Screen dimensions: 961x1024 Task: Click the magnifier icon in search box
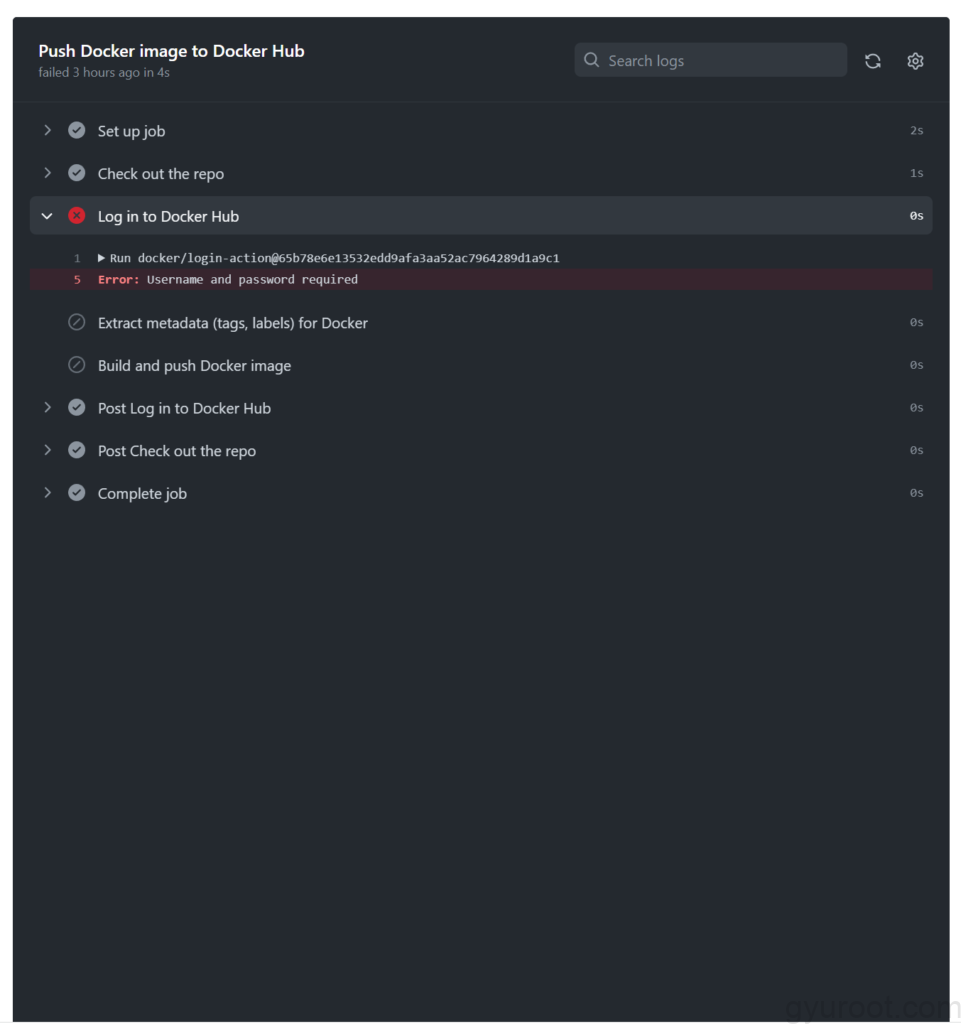(x=592, y=60)
